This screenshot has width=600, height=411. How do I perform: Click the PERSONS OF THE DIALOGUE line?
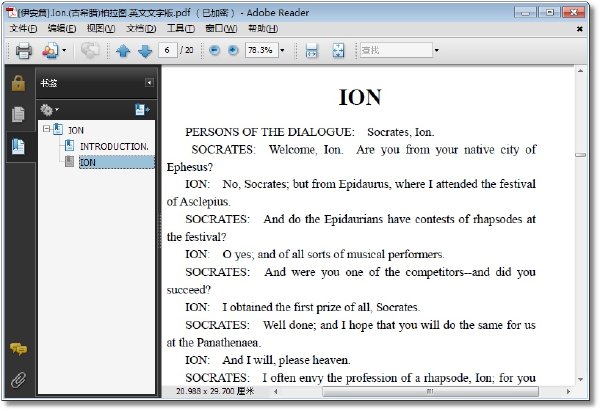(x=310, y=132)
